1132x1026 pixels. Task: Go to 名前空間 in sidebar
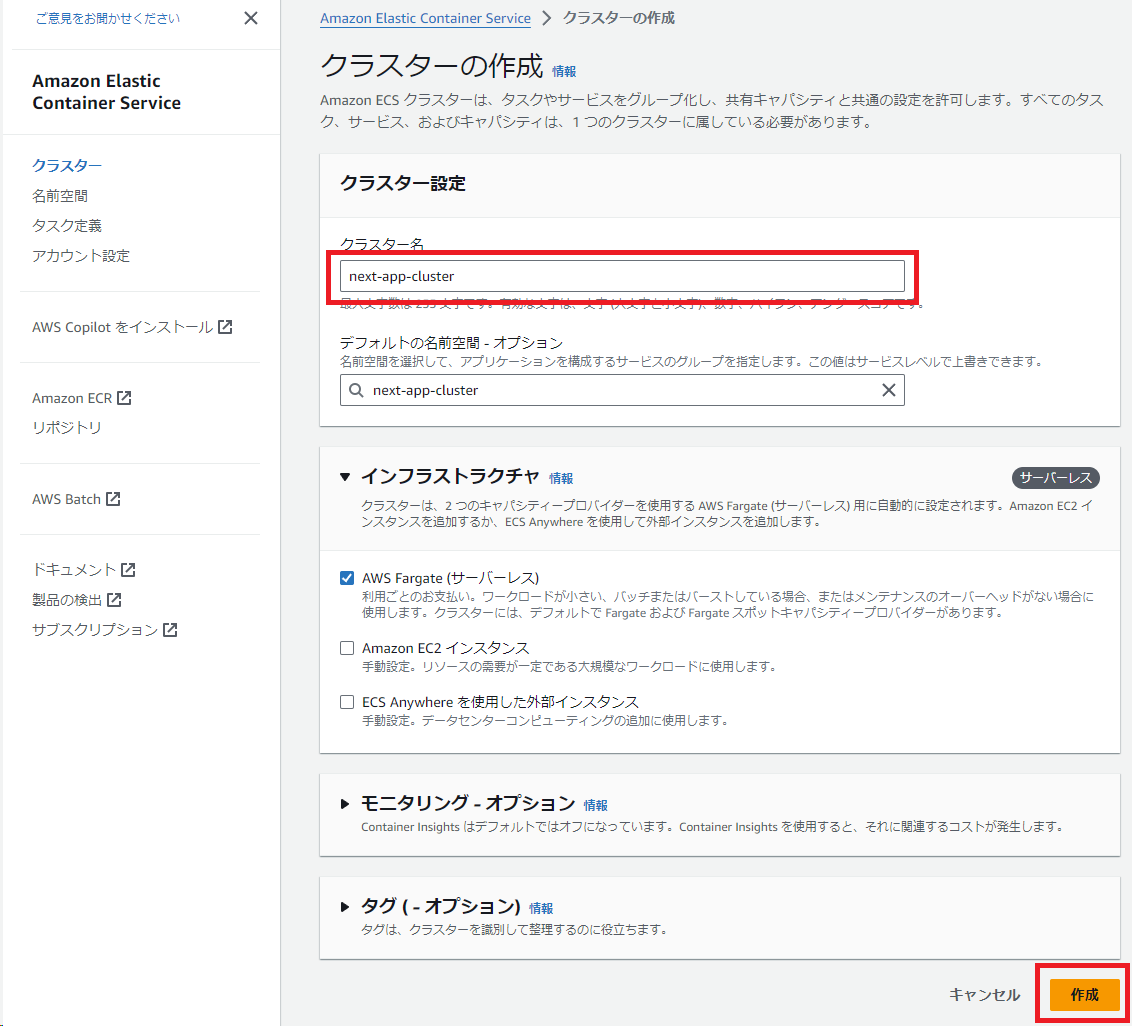pos(60,196)
